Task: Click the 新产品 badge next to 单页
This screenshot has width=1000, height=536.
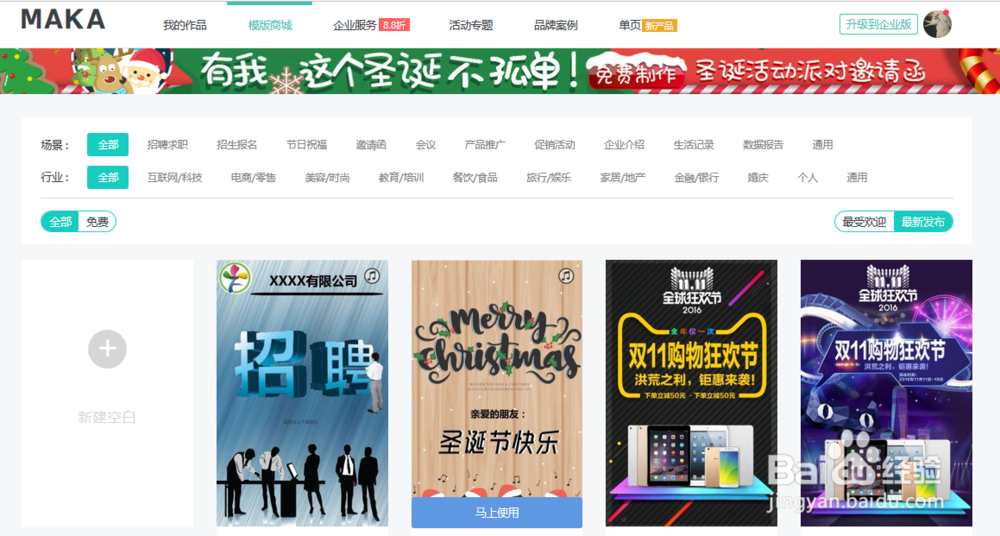Action: [659, 26]
